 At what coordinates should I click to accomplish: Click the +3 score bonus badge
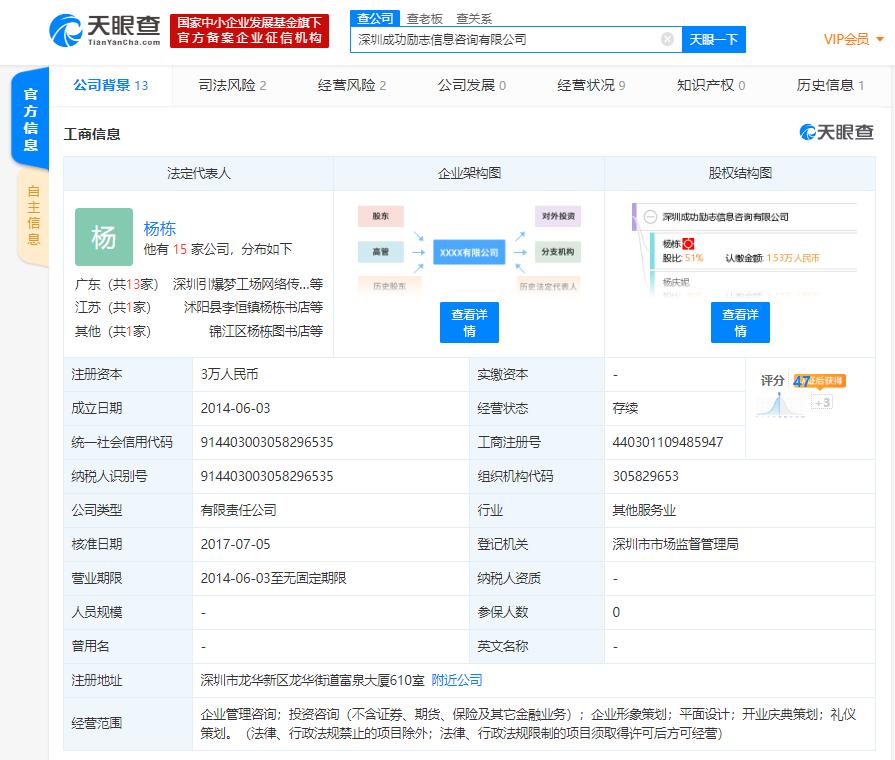coord(822,402)
